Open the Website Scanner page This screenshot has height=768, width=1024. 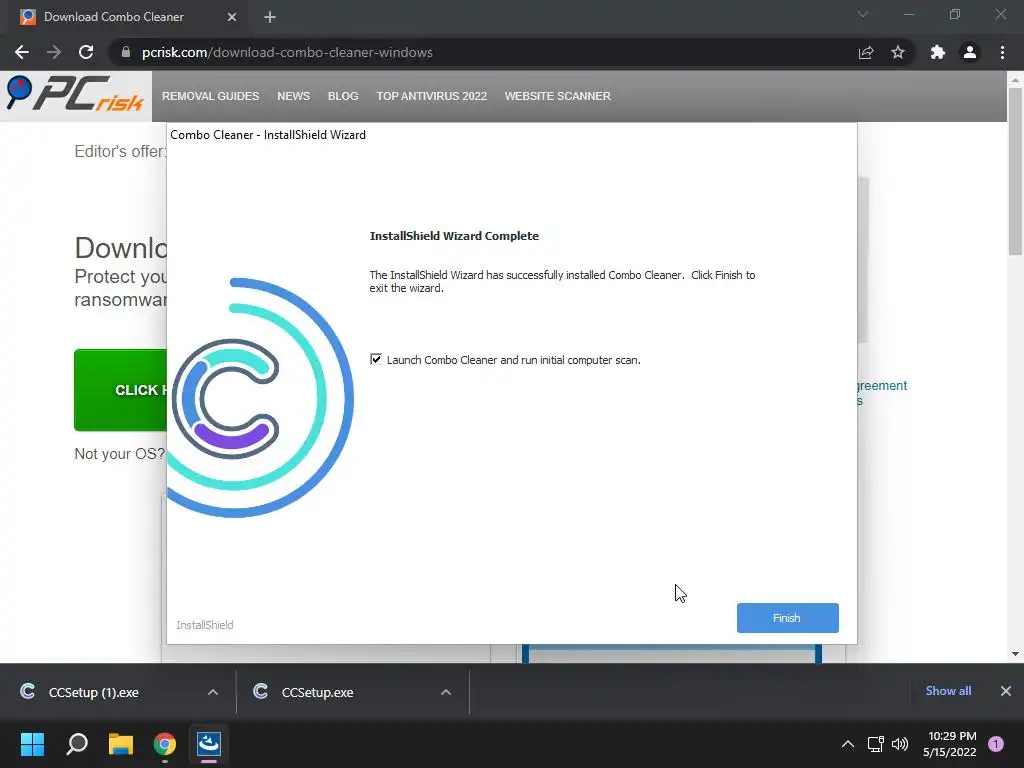[558, 96]
